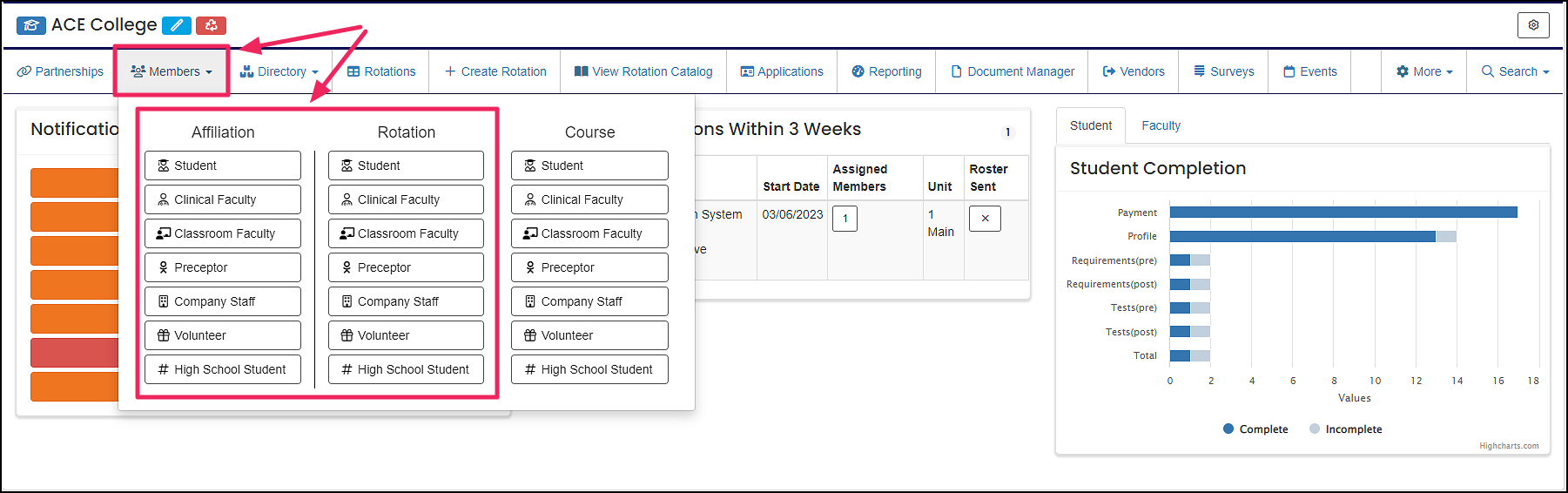Select Company Staff under Rotation
This screenshot has width=1568, height=493.
tap(406, 301)
